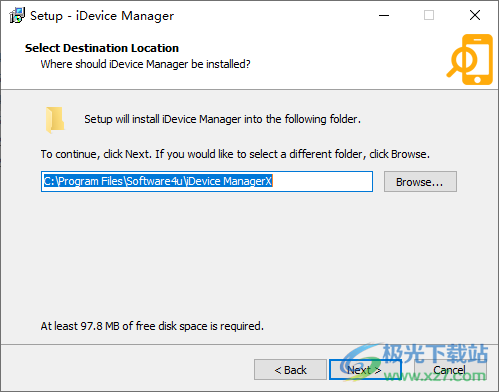This screenshot has width=499, height=392.
Task: Minimize the Setup window
Action: [x=384, y=15]
